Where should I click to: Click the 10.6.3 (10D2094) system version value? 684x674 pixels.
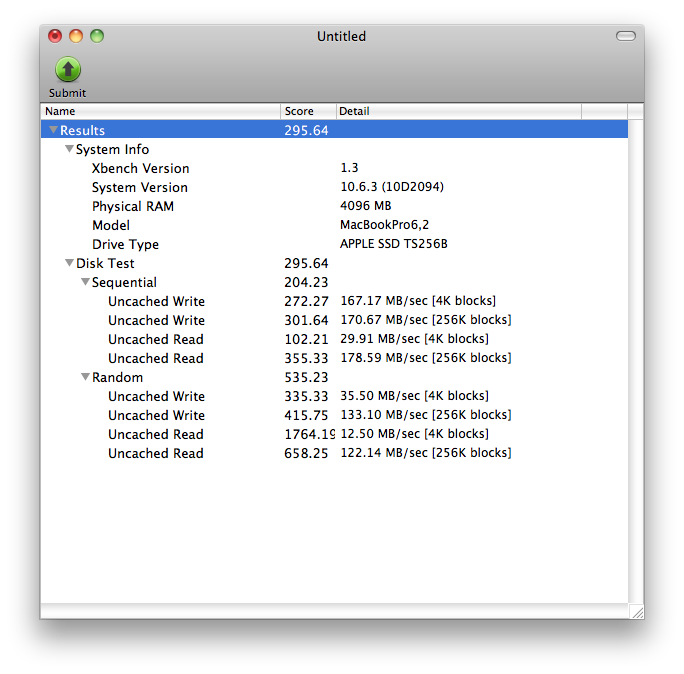[392, 187]
